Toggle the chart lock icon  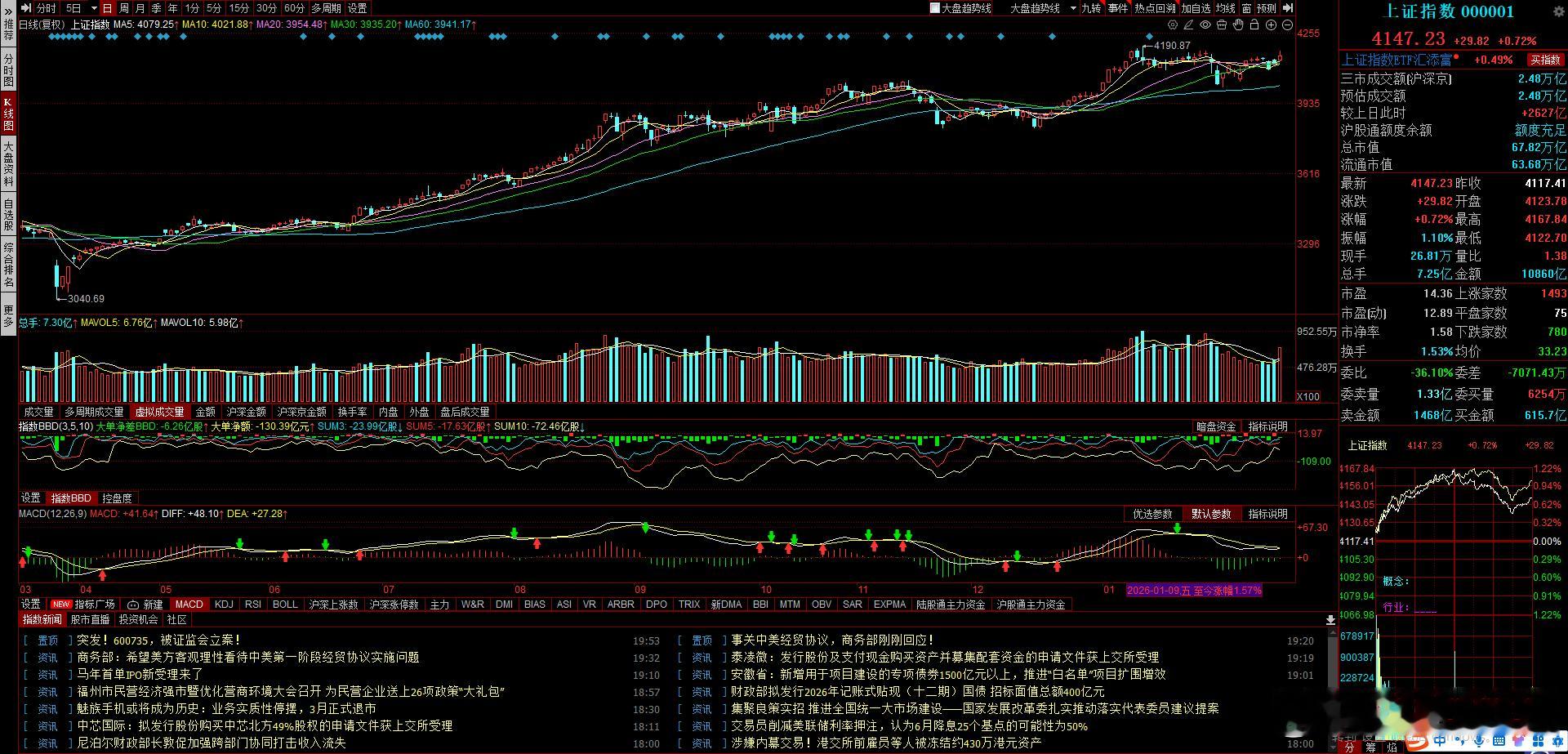coord(1254,25)
